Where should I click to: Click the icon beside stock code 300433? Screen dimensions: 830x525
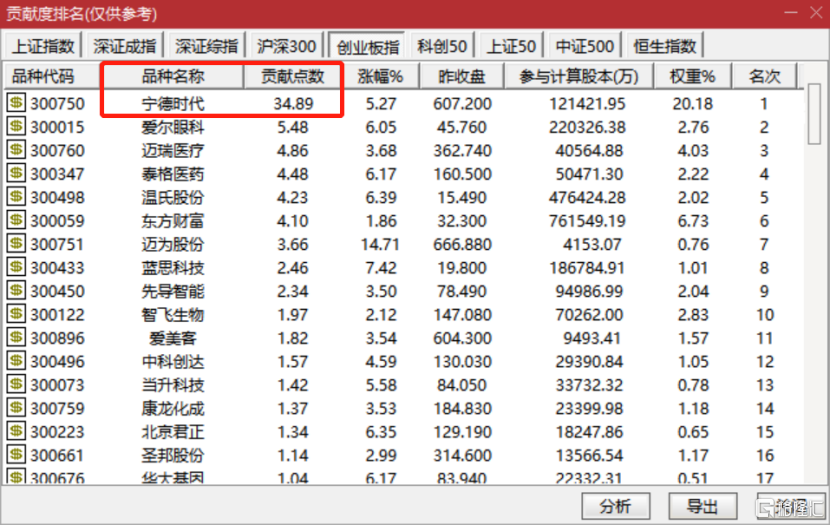[x=16, y=267]
